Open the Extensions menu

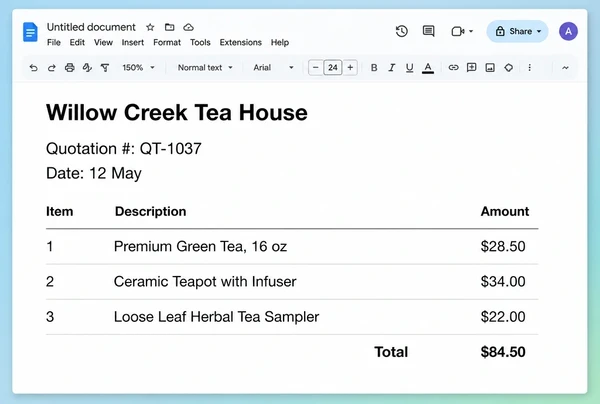(x=240, y=42)
